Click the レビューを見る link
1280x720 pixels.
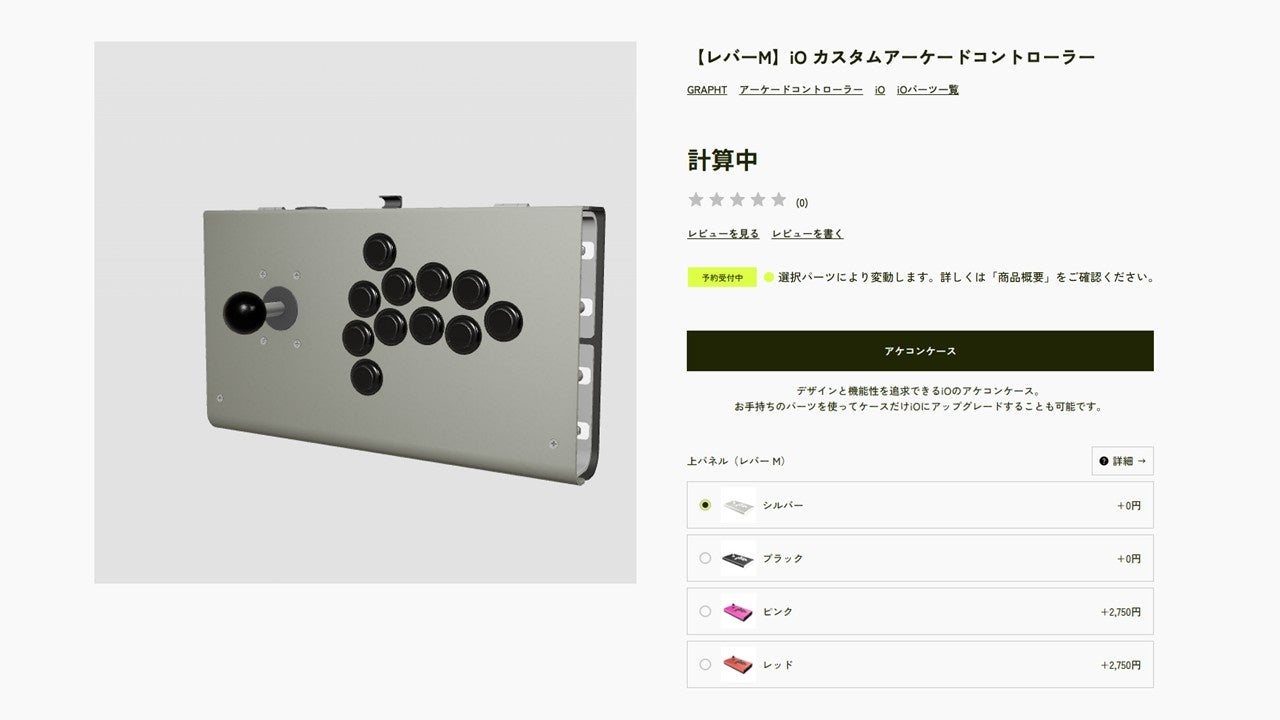click(x=722, y=232)
